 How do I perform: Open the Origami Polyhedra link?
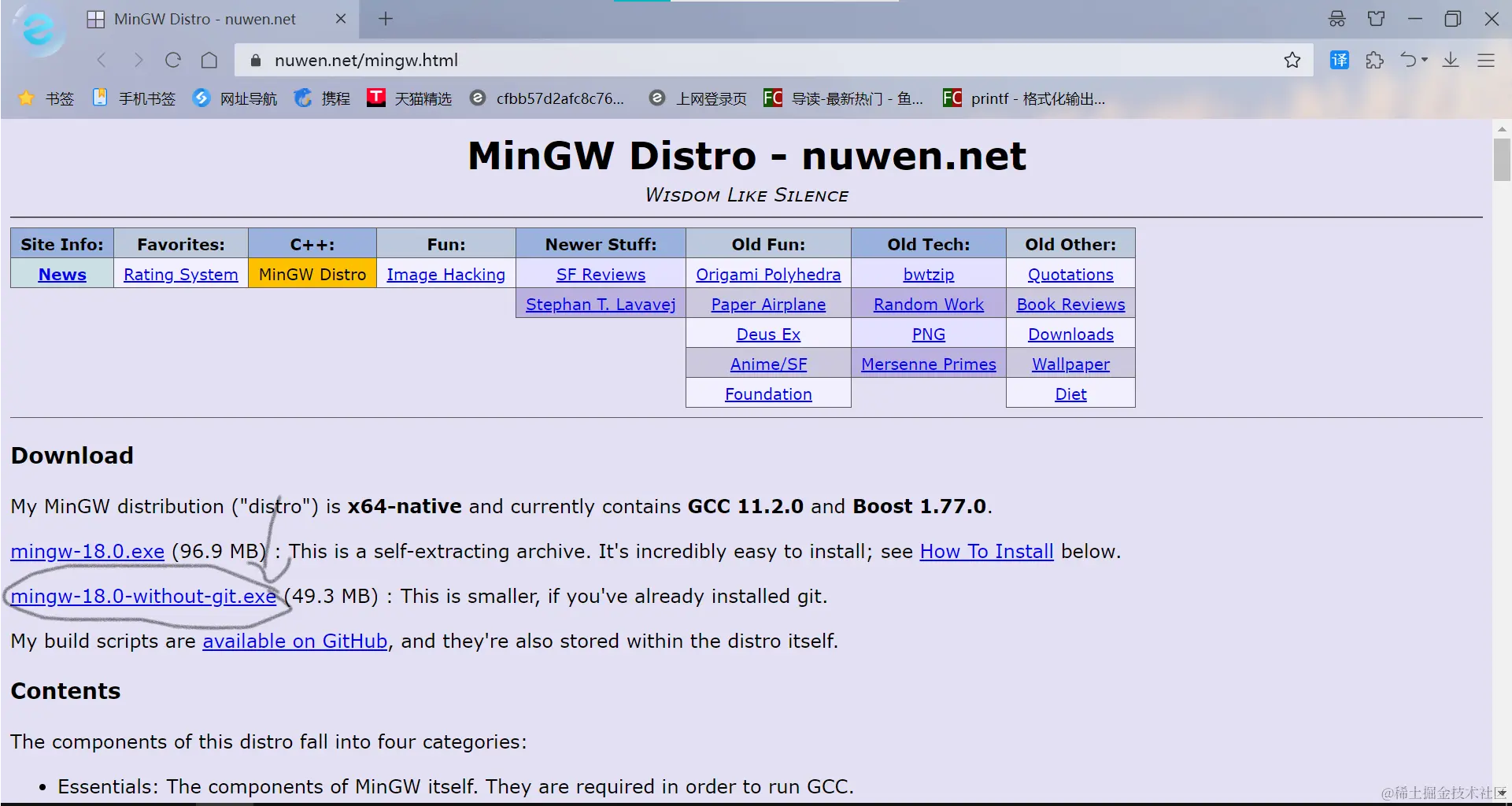(768, 275)
